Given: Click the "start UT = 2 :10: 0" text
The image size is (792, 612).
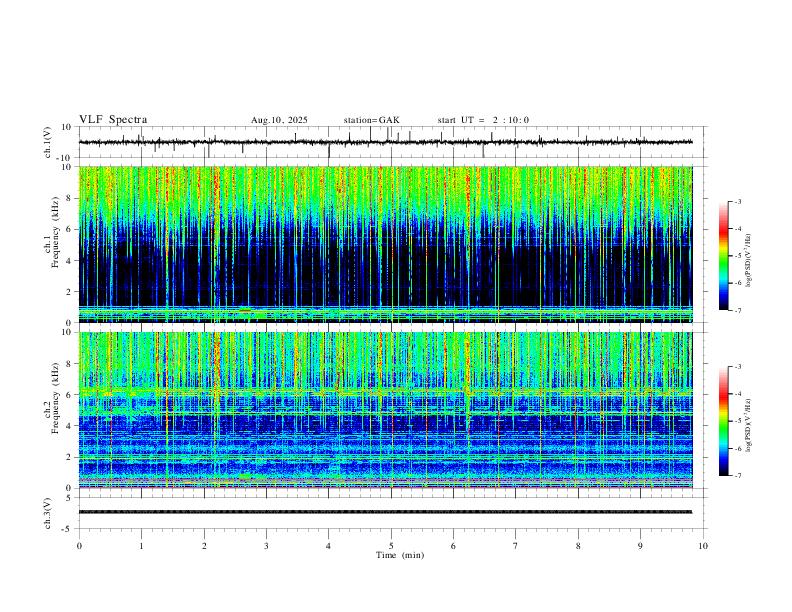Looking at the screenshot, I should click(x=483, y=120).
